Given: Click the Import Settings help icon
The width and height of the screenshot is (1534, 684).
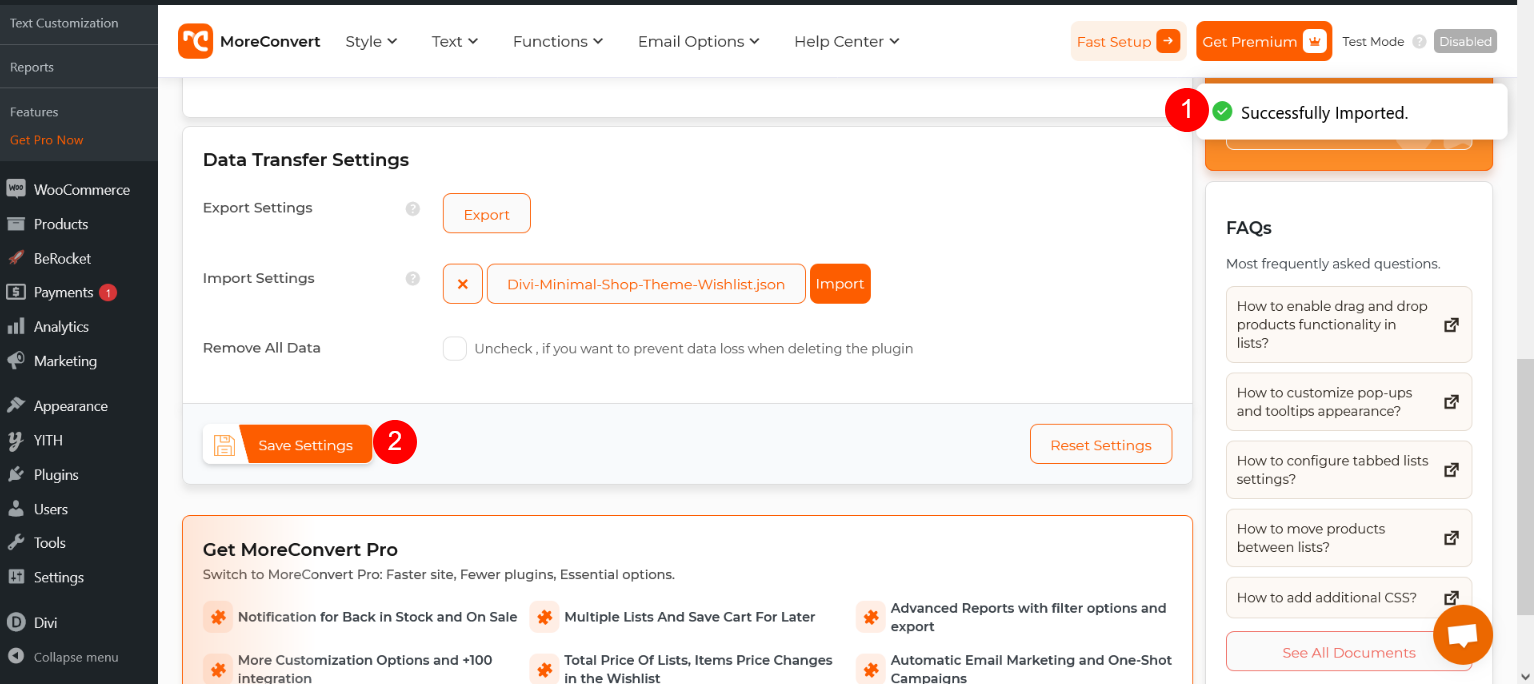Looking at the screenshot, I should coord(412,279).
